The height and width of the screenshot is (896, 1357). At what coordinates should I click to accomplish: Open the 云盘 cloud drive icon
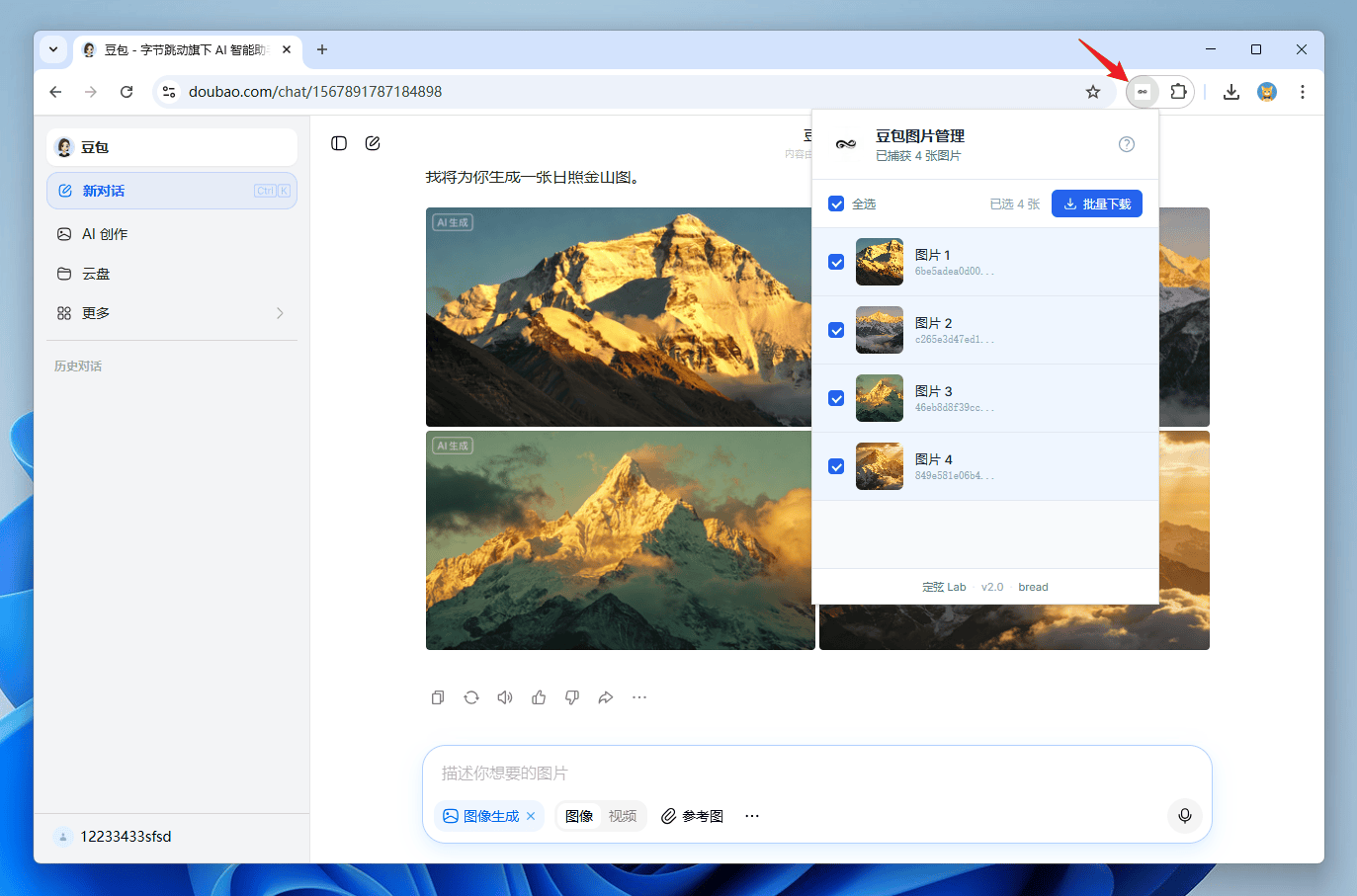tap(63, 274)
